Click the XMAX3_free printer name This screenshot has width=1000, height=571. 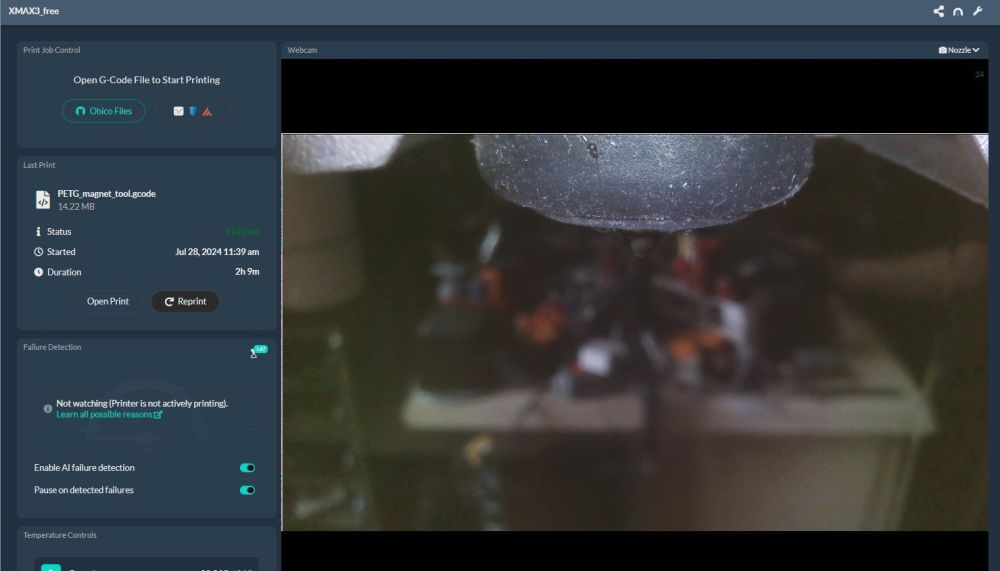pyautogui.click(x=34, y=11)
